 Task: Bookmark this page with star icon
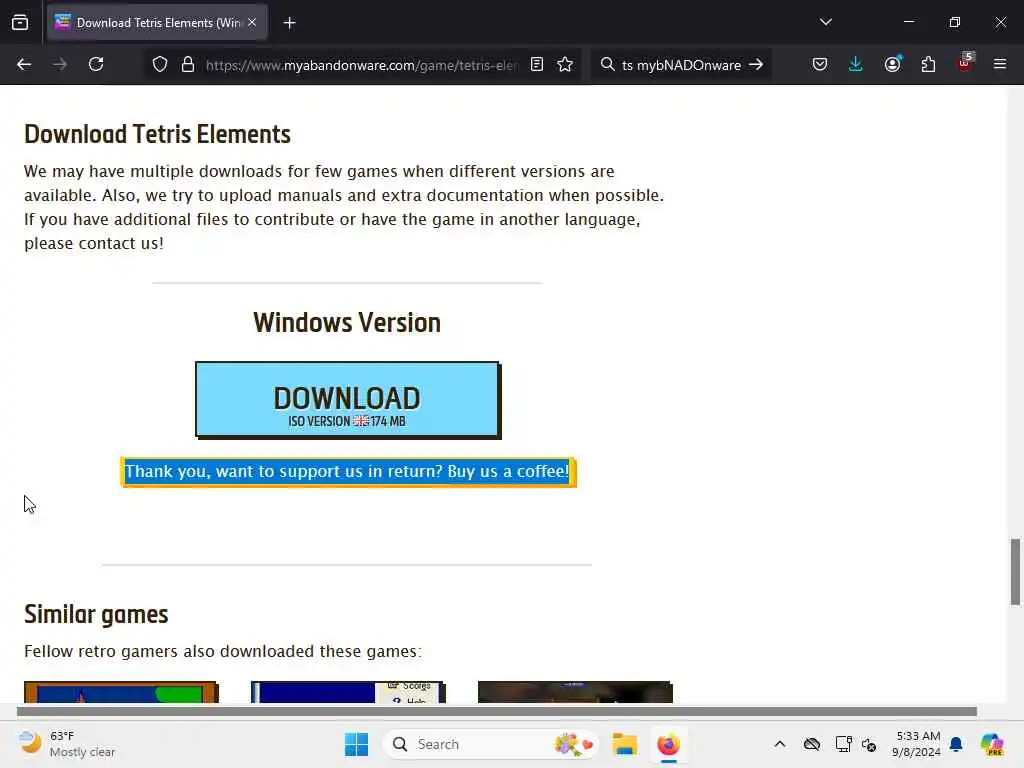[x=565, y=65]
